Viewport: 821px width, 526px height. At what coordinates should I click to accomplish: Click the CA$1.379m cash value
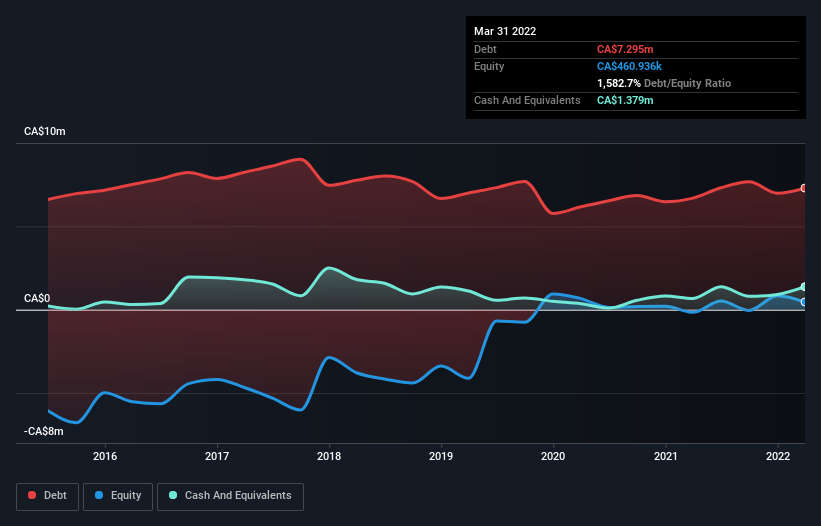click(x=625, y=100)
